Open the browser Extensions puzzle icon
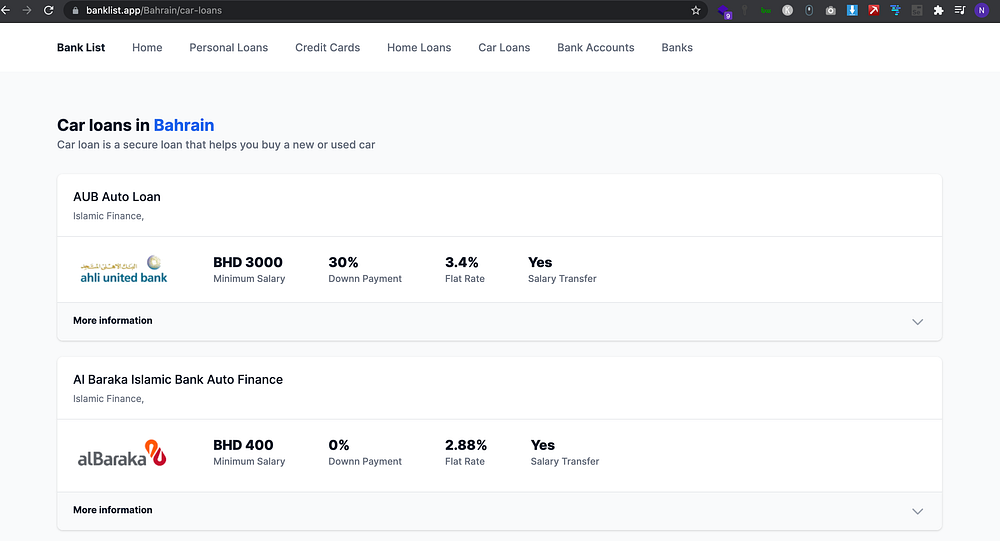 [x=938, y=10]
